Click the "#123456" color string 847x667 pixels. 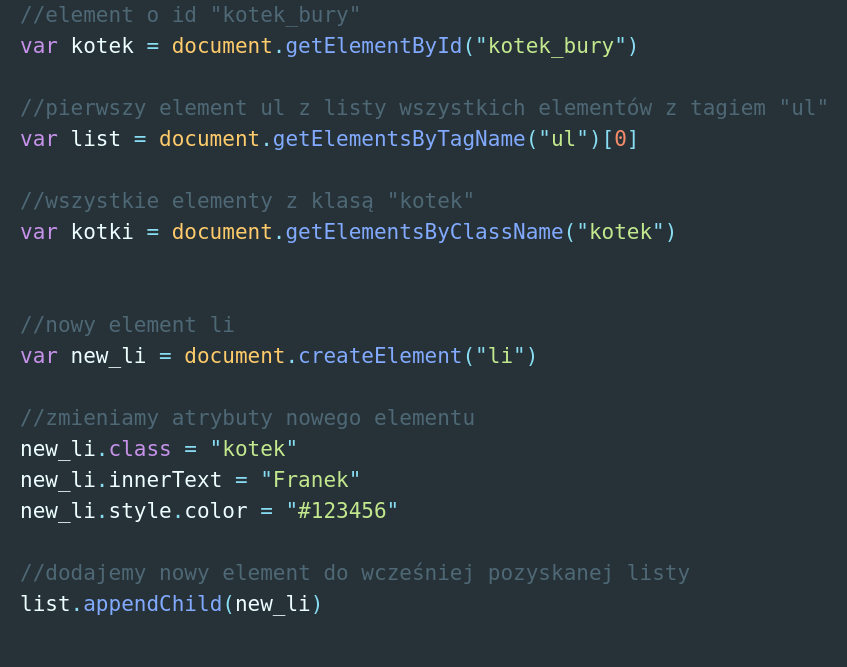coord(342,511)
